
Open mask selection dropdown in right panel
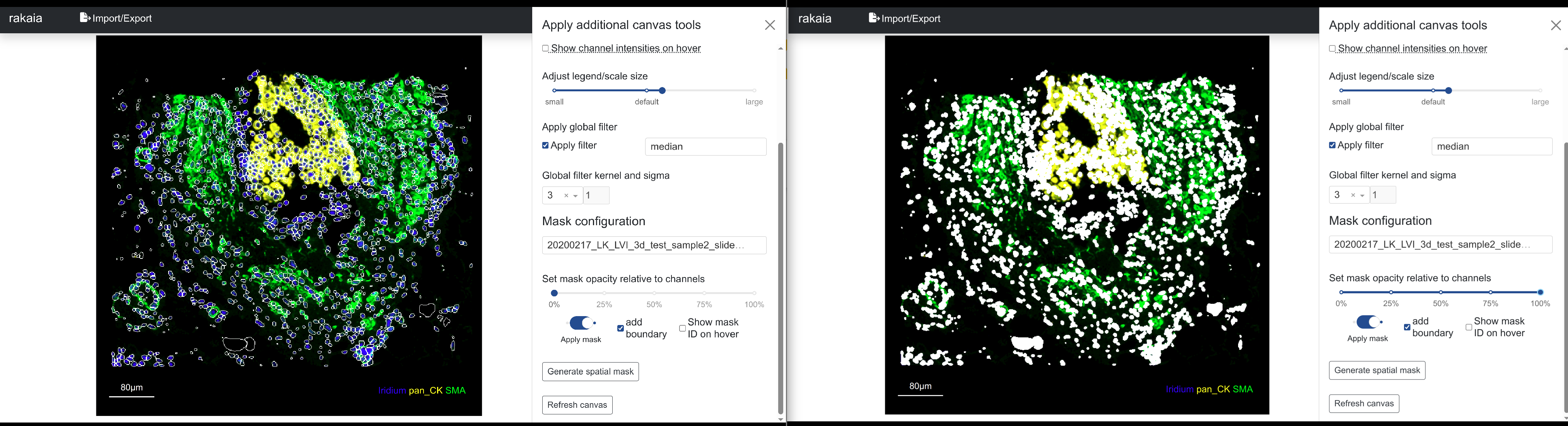1440,245
